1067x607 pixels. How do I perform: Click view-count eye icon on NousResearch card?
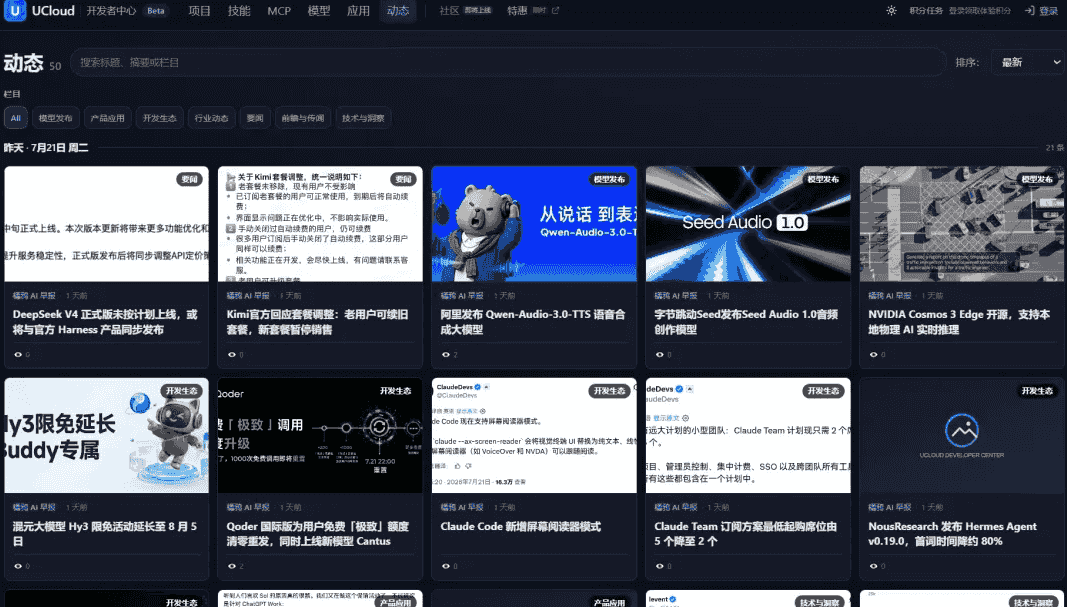[874, 566]
